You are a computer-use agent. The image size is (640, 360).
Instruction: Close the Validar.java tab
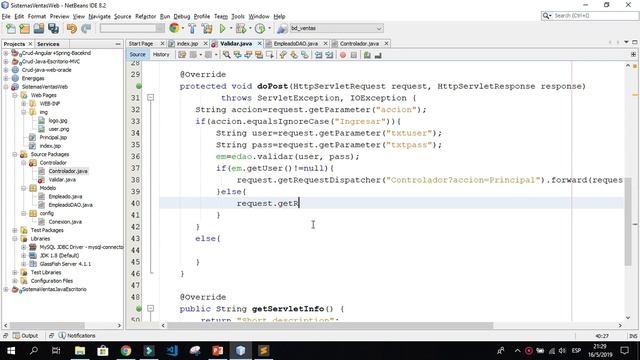[259, 43]
